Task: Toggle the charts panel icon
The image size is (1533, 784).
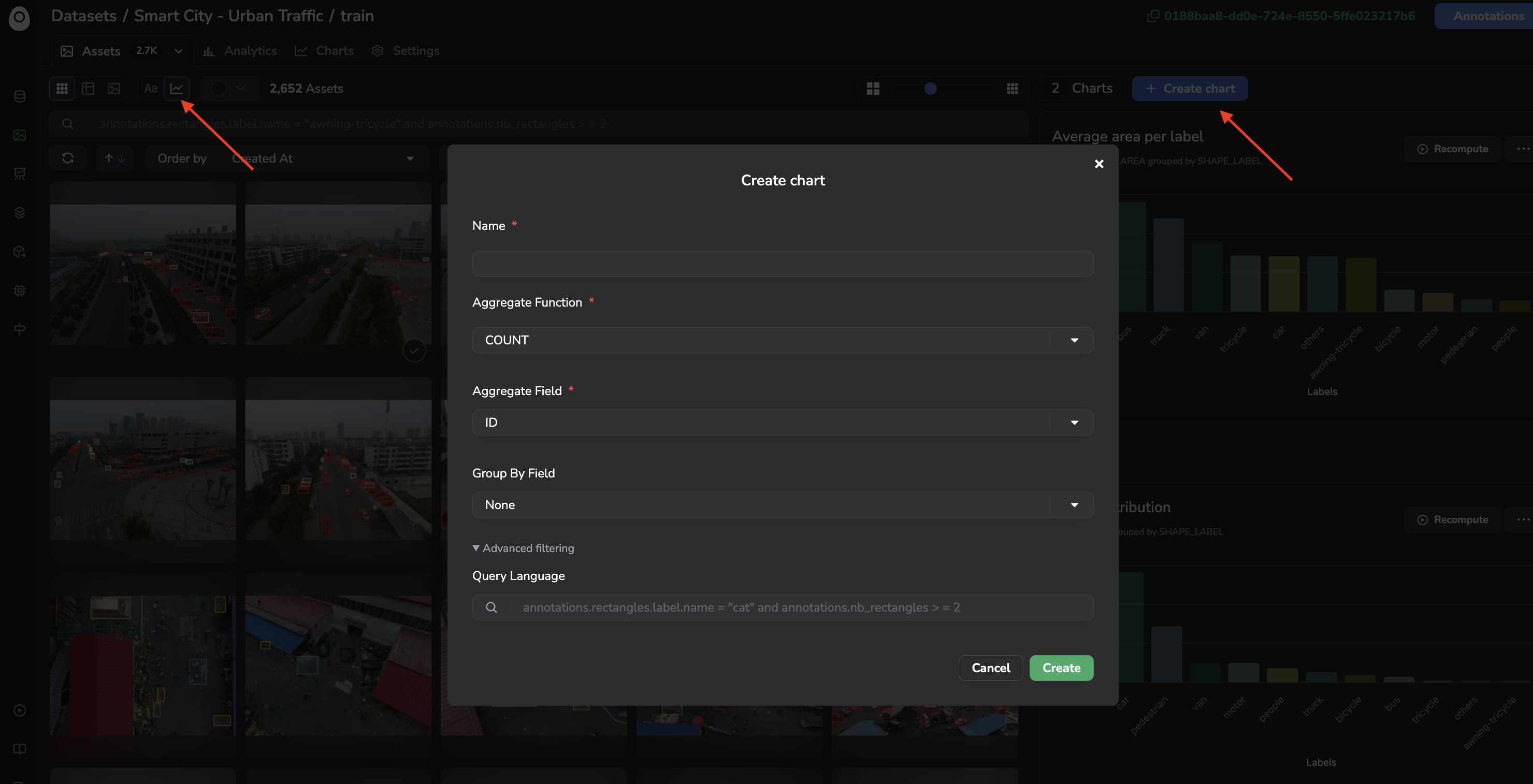Action: click(177, 89)
